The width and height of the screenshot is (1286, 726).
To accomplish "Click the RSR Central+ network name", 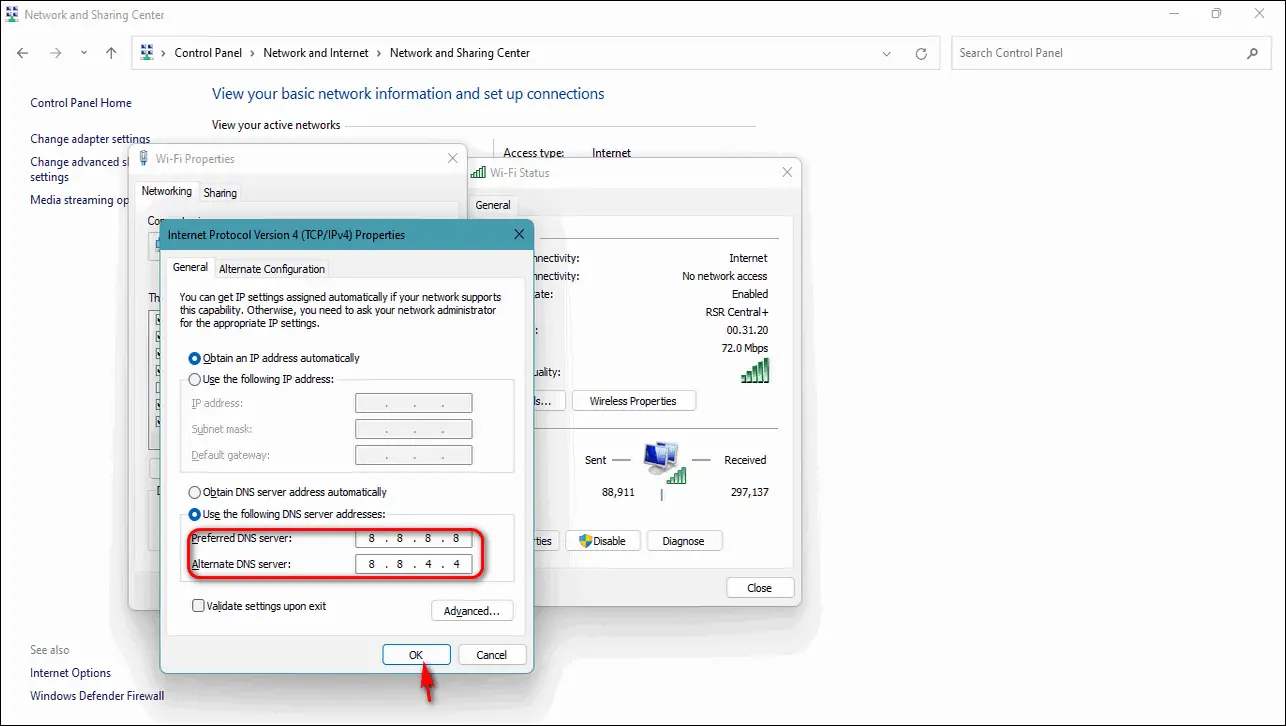I will pyautogui.click(x=737, y=312).
